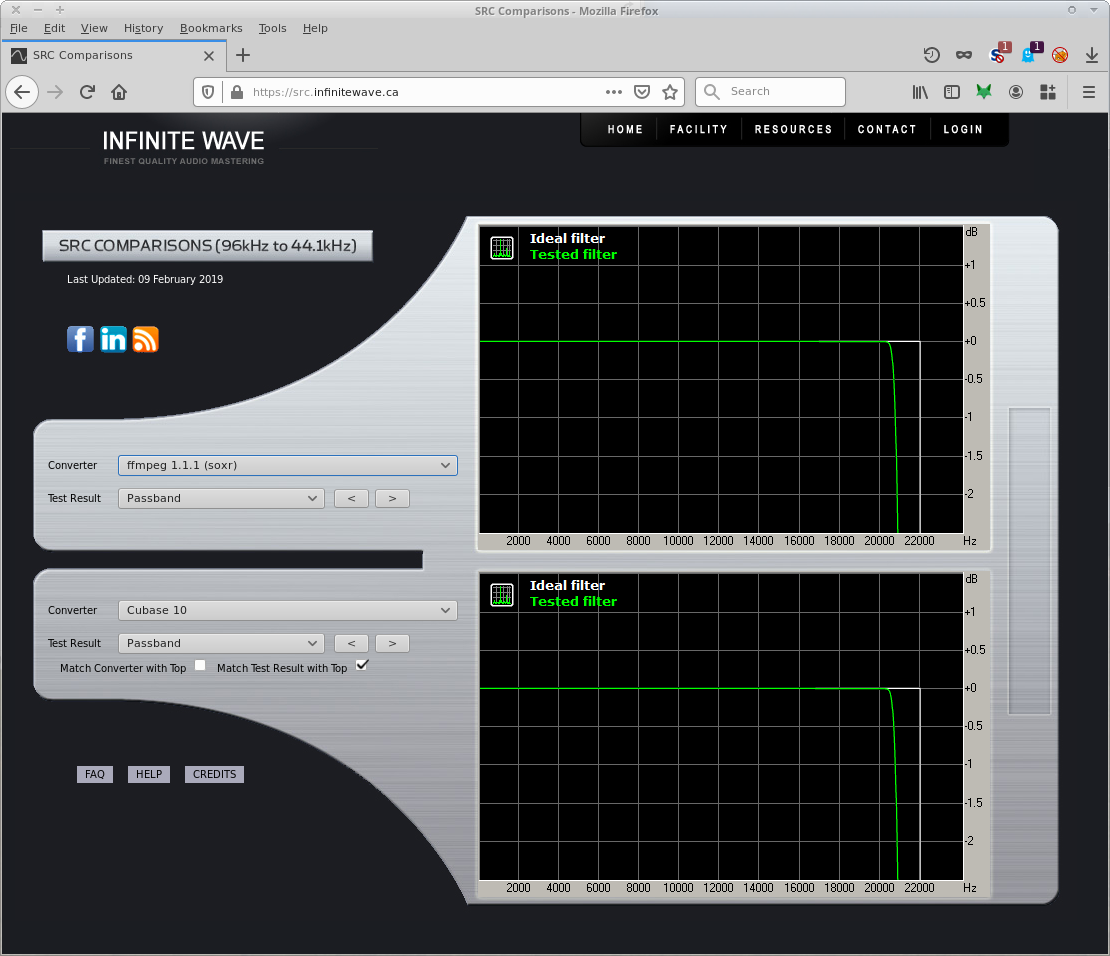Image resolution: width=1110 pixels, height=956 pixels.
Task: Click the FAQ button
Action: [x=95, y=774]
